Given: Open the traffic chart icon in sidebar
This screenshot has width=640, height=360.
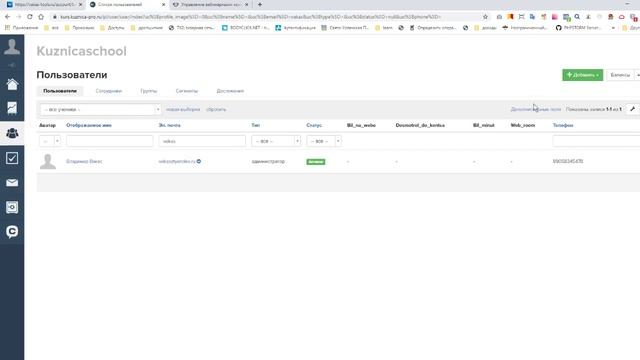Looking at the screenshot, I should coord(12,108).
